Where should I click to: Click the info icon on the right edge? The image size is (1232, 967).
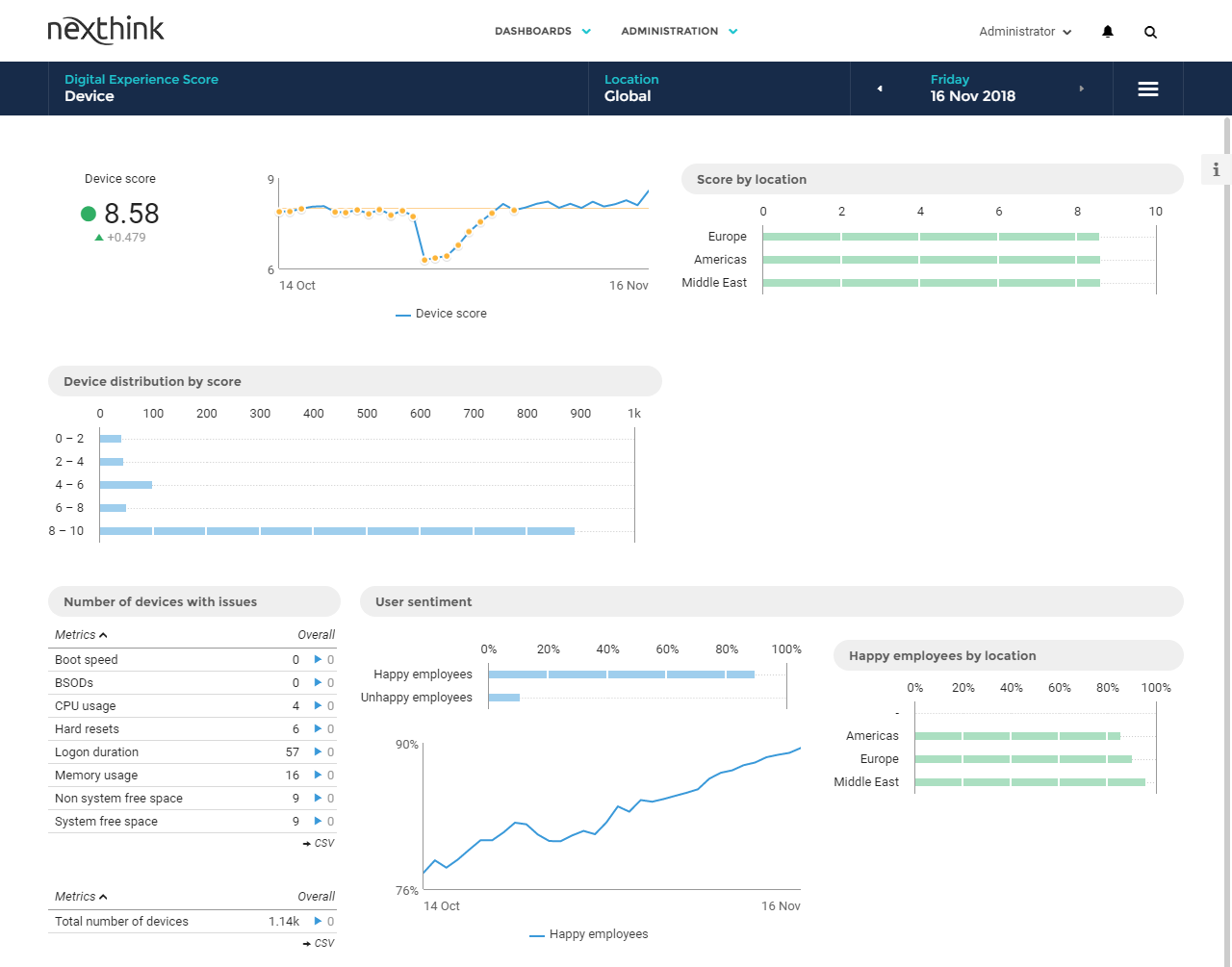pos(1216,169)
